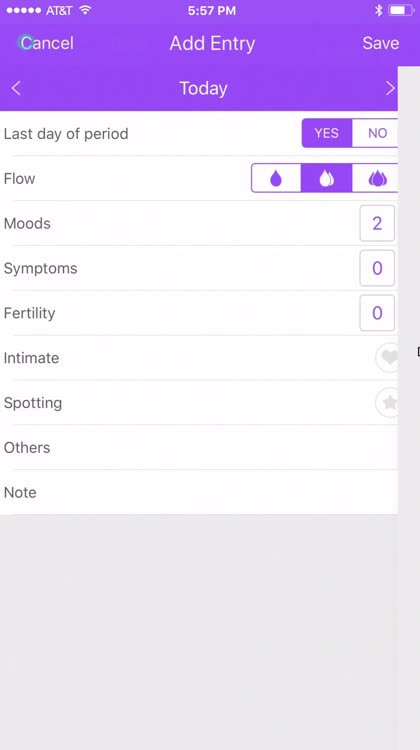Select the heavy flow triple drop icon

(376, 178)
